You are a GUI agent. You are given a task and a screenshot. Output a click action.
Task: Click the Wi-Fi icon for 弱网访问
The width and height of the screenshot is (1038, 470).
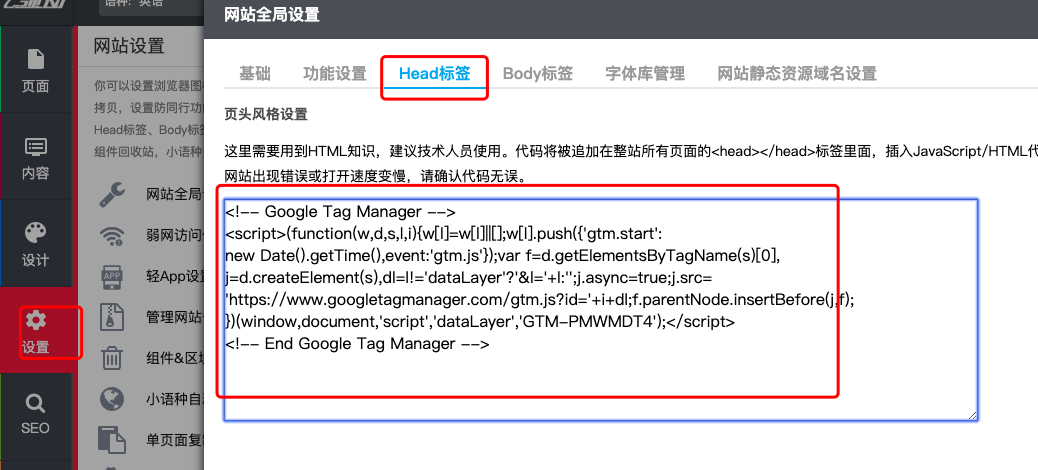(113, 236)
